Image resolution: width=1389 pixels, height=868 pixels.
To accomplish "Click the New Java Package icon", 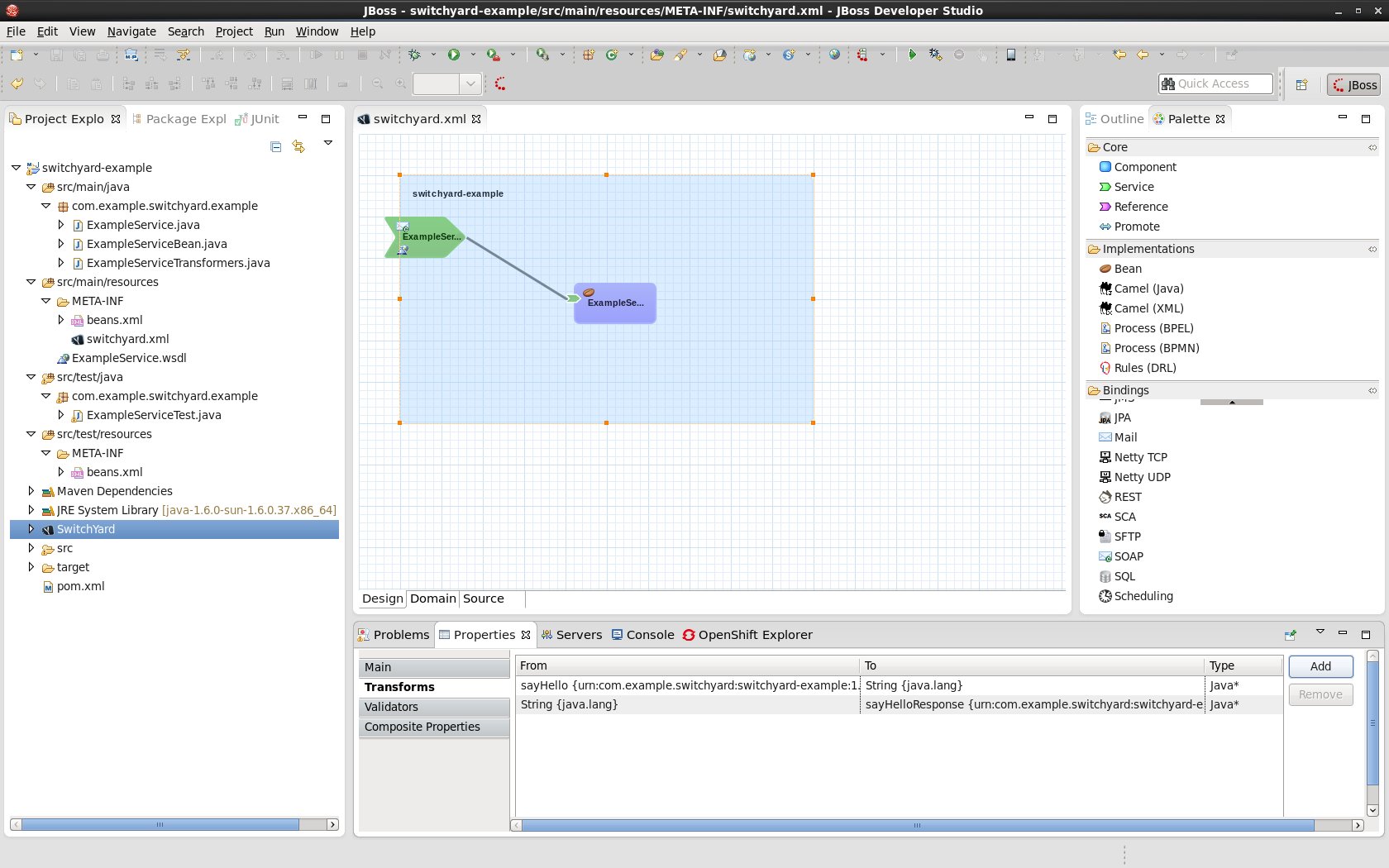I will click(x=588, y=55).
